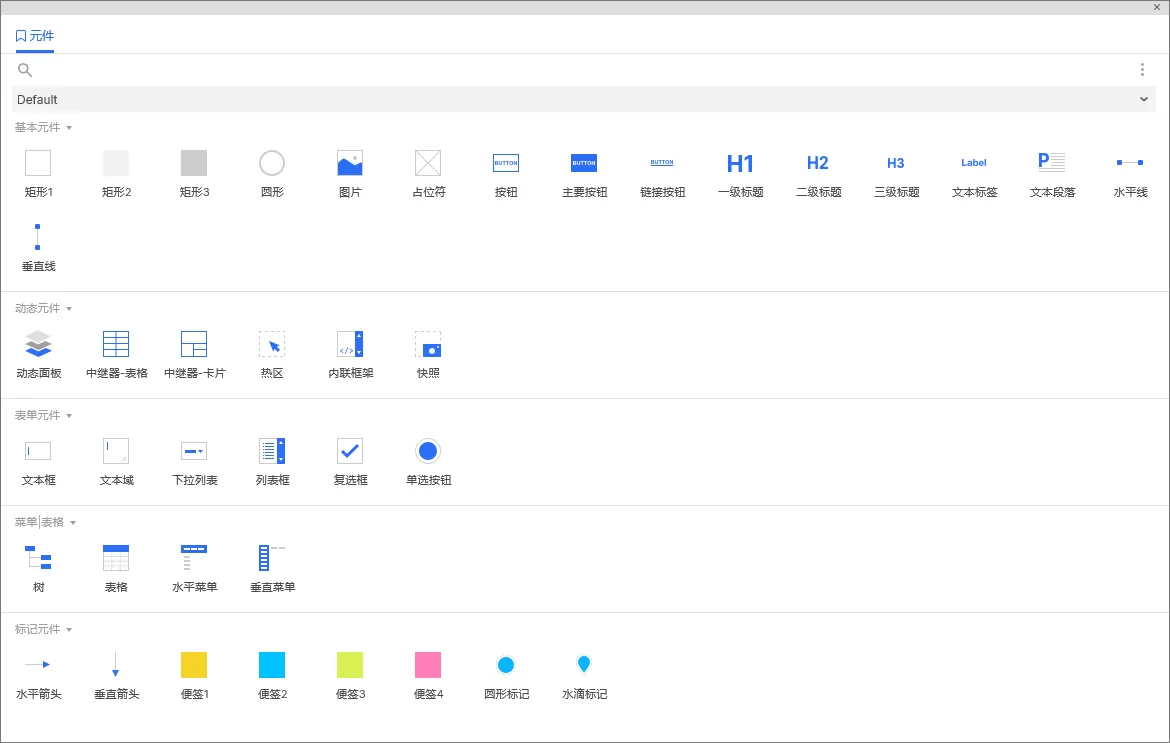The width and height of the screenshot is (1170, 743).
Task: Switch to the 元件 tab
Action: (34, 36)
